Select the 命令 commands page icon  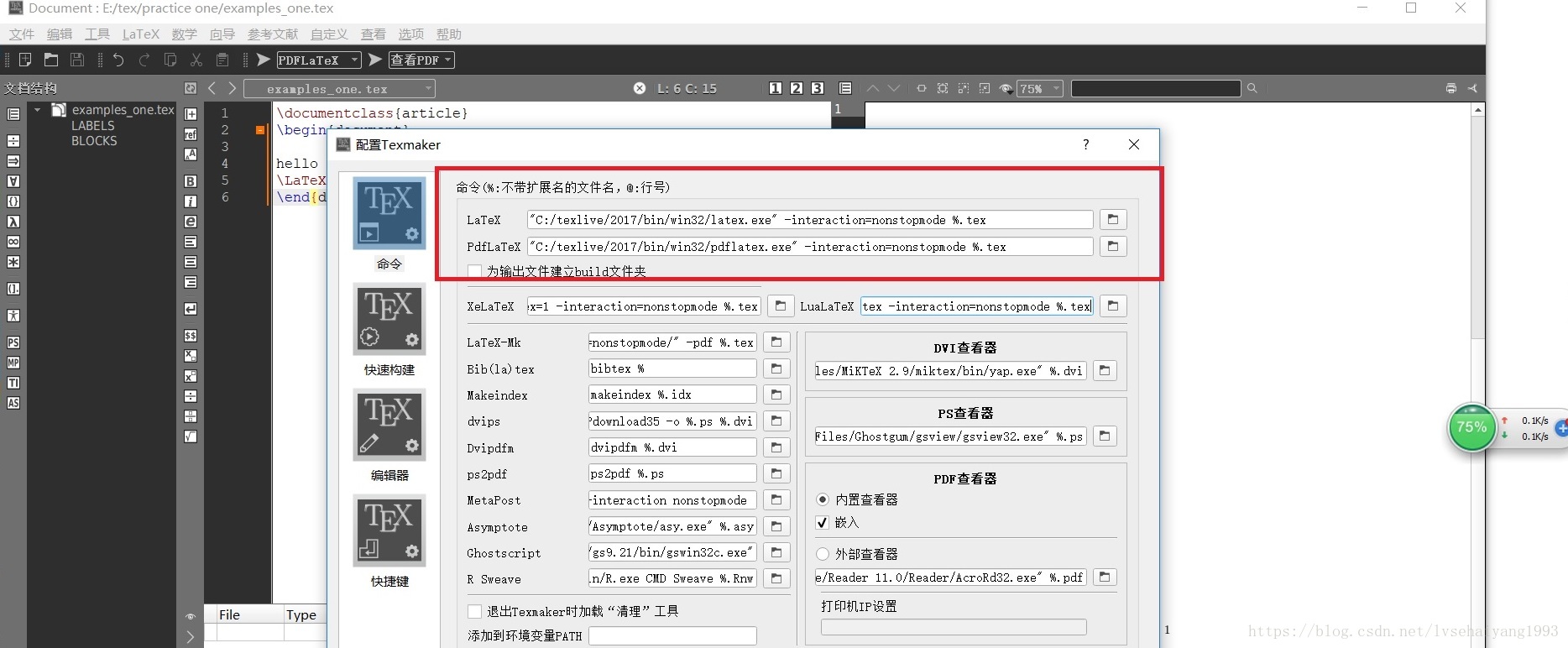(389, 213)
